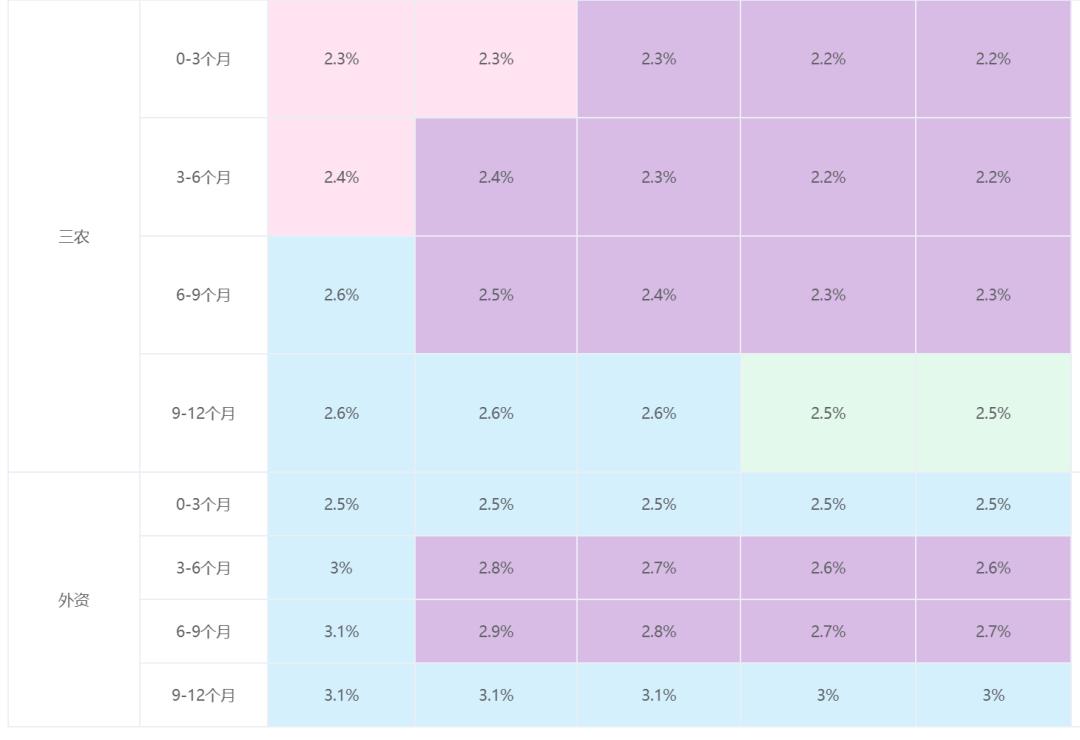The width and height of the screenshot is (1080, 740).
Task: Click the 3.1% cell in 外资 6-9个月 row
Action: (x=341, y=631)
